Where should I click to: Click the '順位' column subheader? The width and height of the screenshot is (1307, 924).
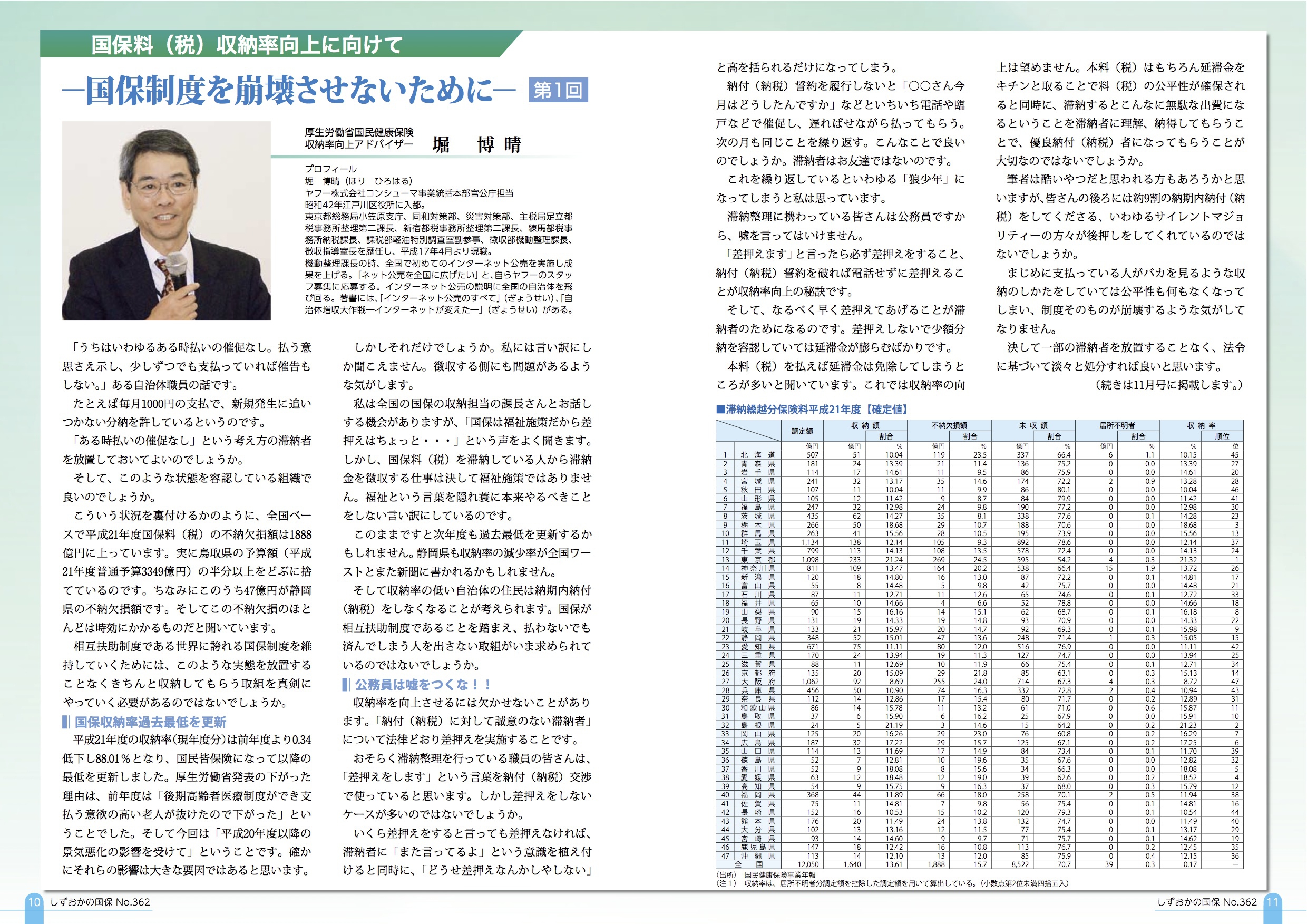(1222, 436)
